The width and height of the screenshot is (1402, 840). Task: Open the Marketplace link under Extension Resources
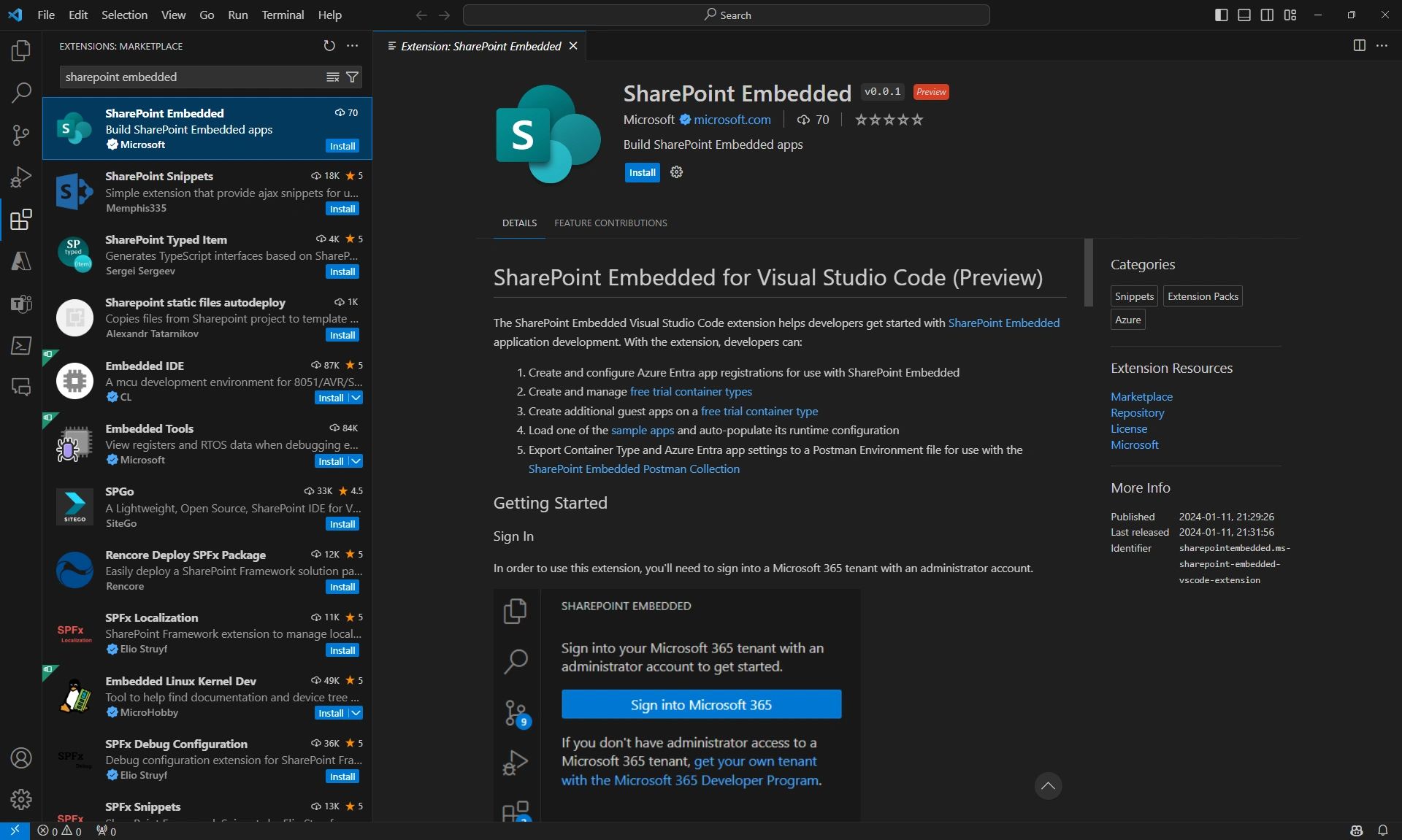[1141, 396]
